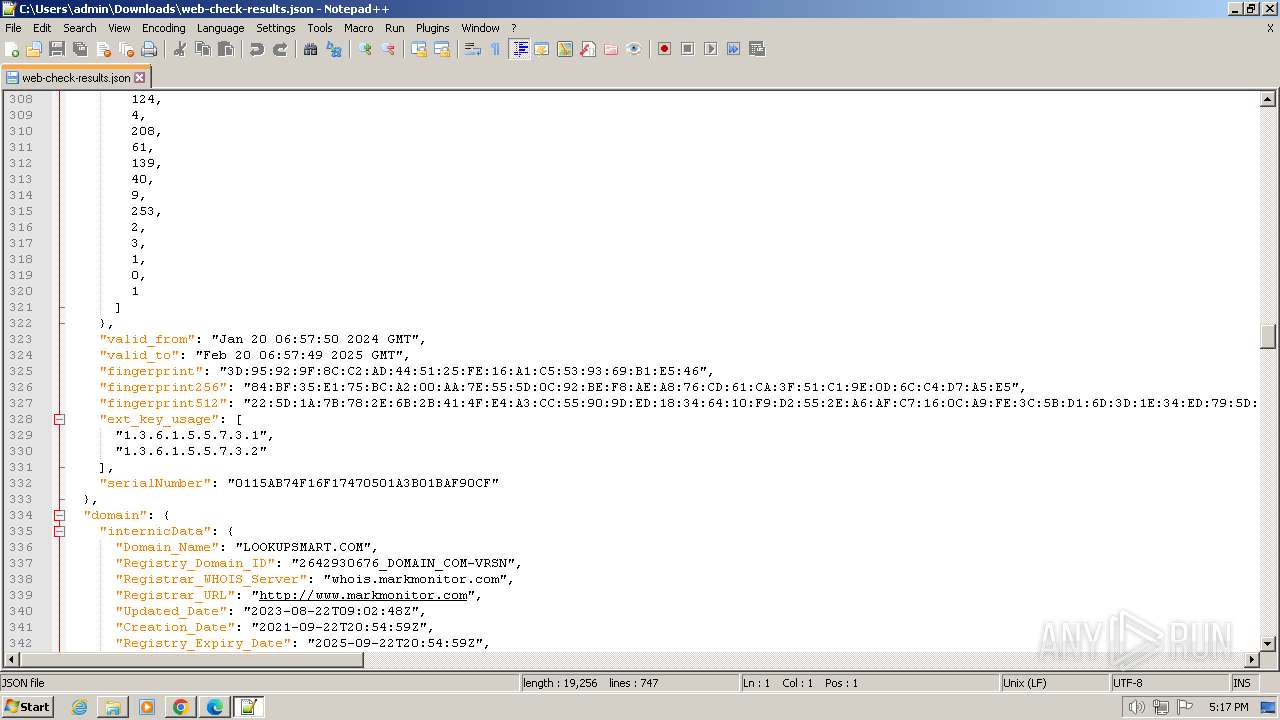
Task: Click the vertical scrollbar thumb
Action: click(1268, 337)
